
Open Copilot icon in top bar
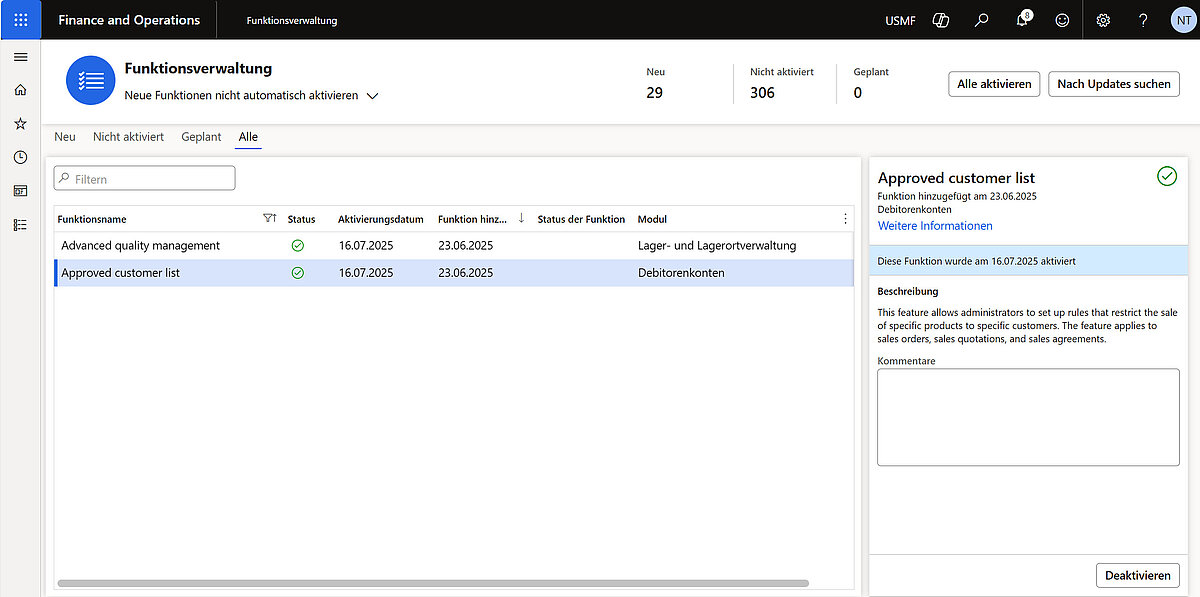click(x=940, y=20)
